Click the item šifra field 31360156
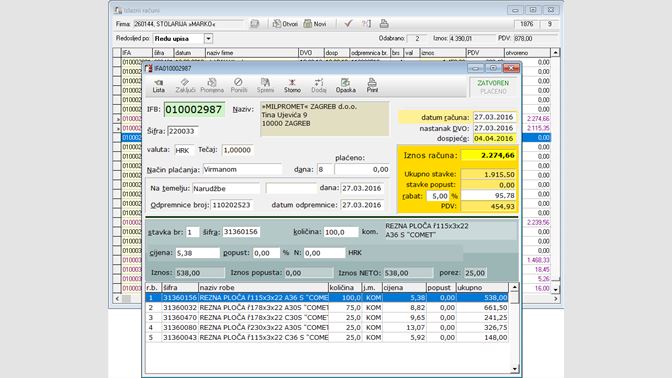The height and width of the screenshot is (378, 672). (241, 232)
